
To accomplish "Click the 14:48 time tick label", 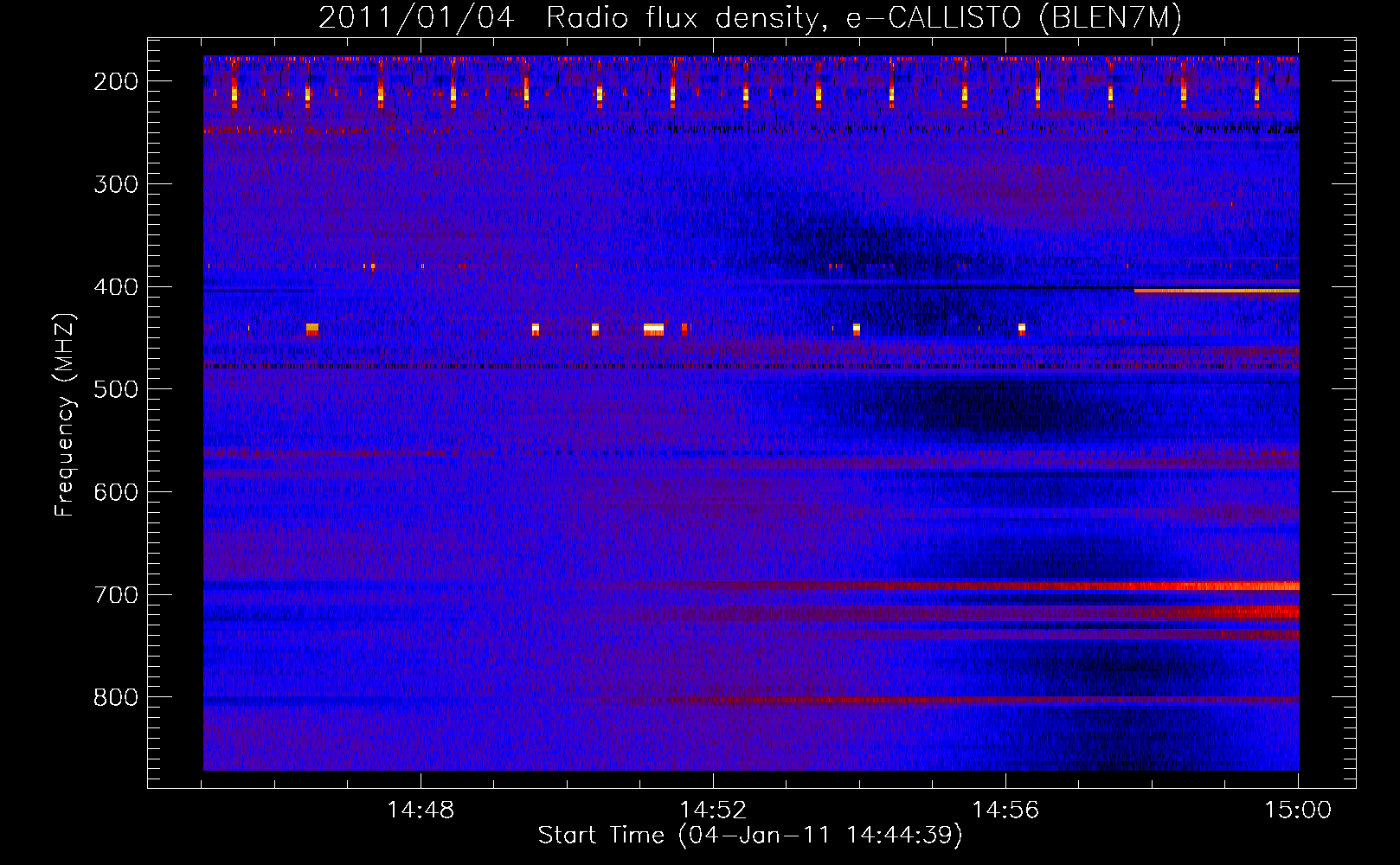I will click(421, 811).
